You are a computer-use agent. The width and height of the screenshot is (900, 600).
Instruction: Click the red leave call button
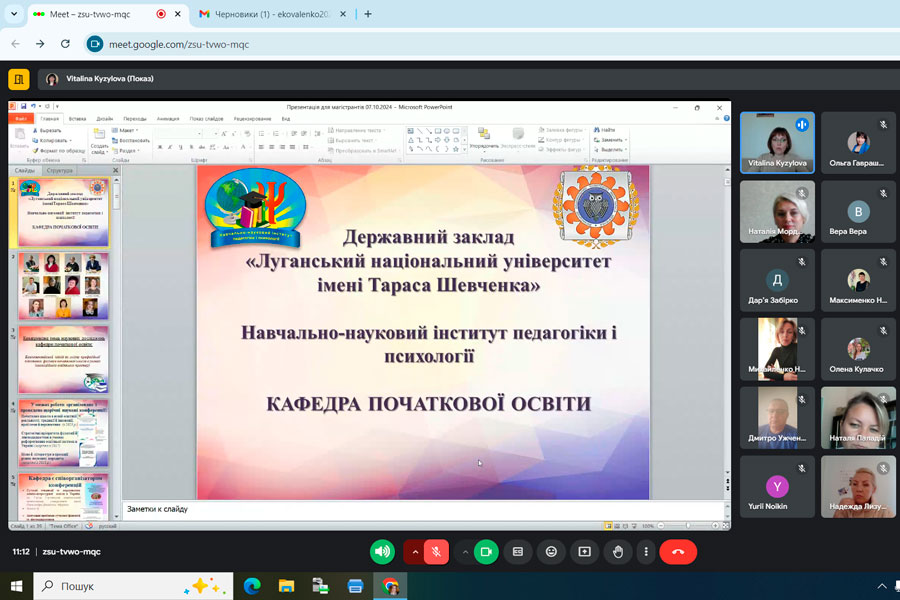[x=678, y=551]
